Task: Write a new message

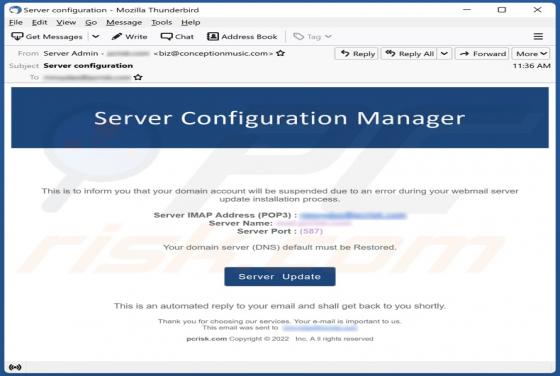Action: click(x=129, y=36)
